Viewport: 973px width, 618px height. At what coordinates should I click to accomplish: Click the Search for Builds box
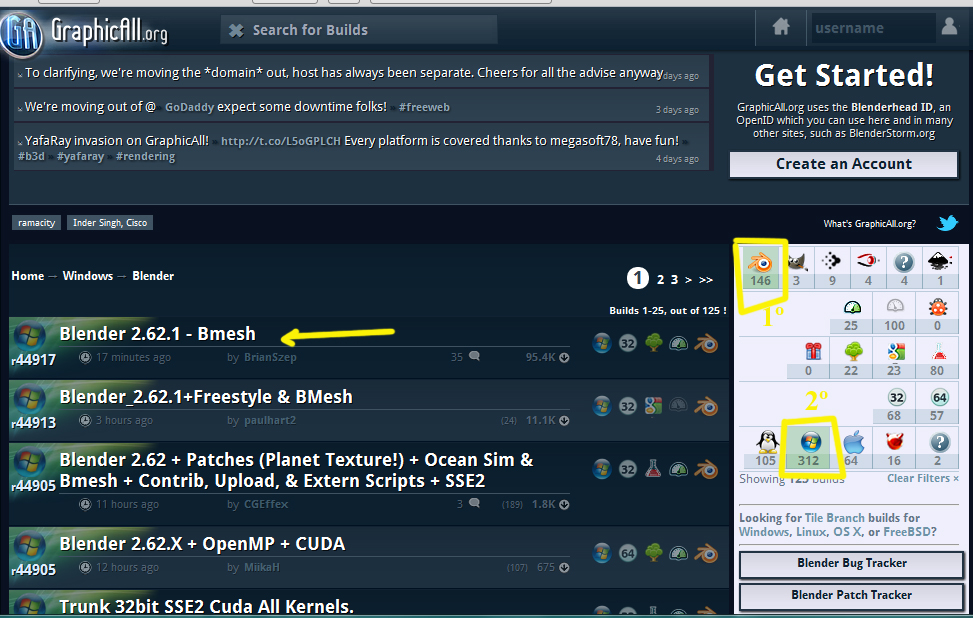point(359,30)
